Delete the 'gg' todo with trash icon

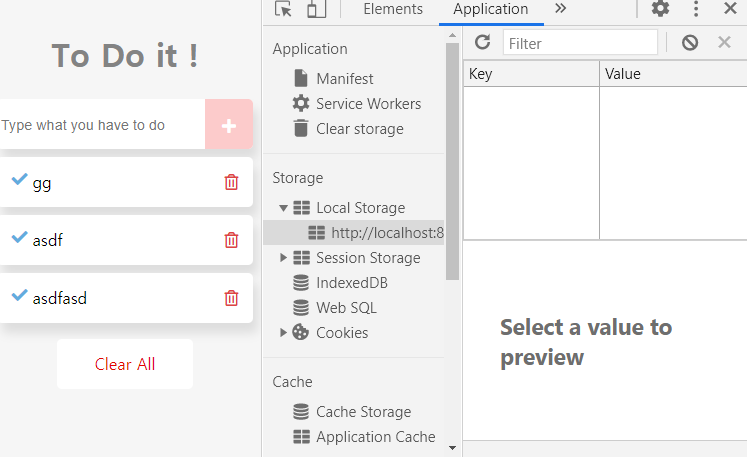pyautogui.click(x=231, y=182)
